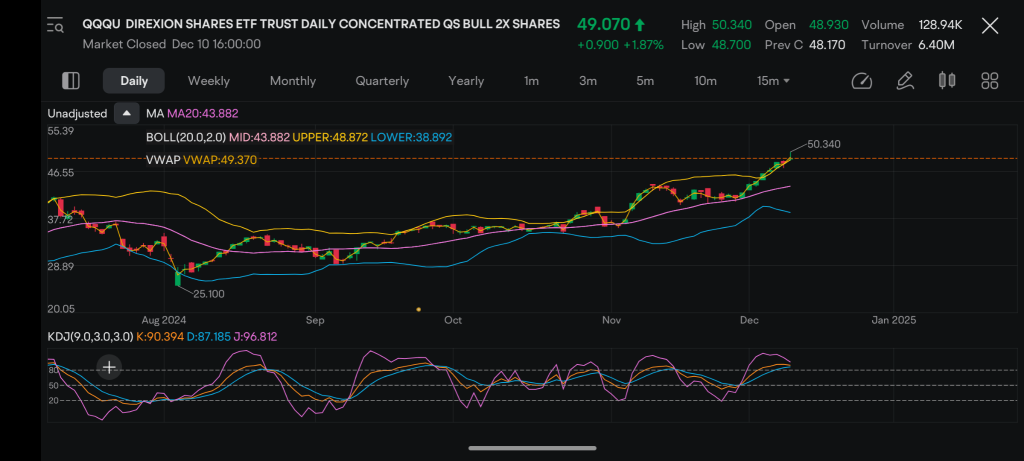The width and height of the screenshot is (1024, 461).
Task: Open the Unadjusted price adjustment selector
Action: [78, 114]
